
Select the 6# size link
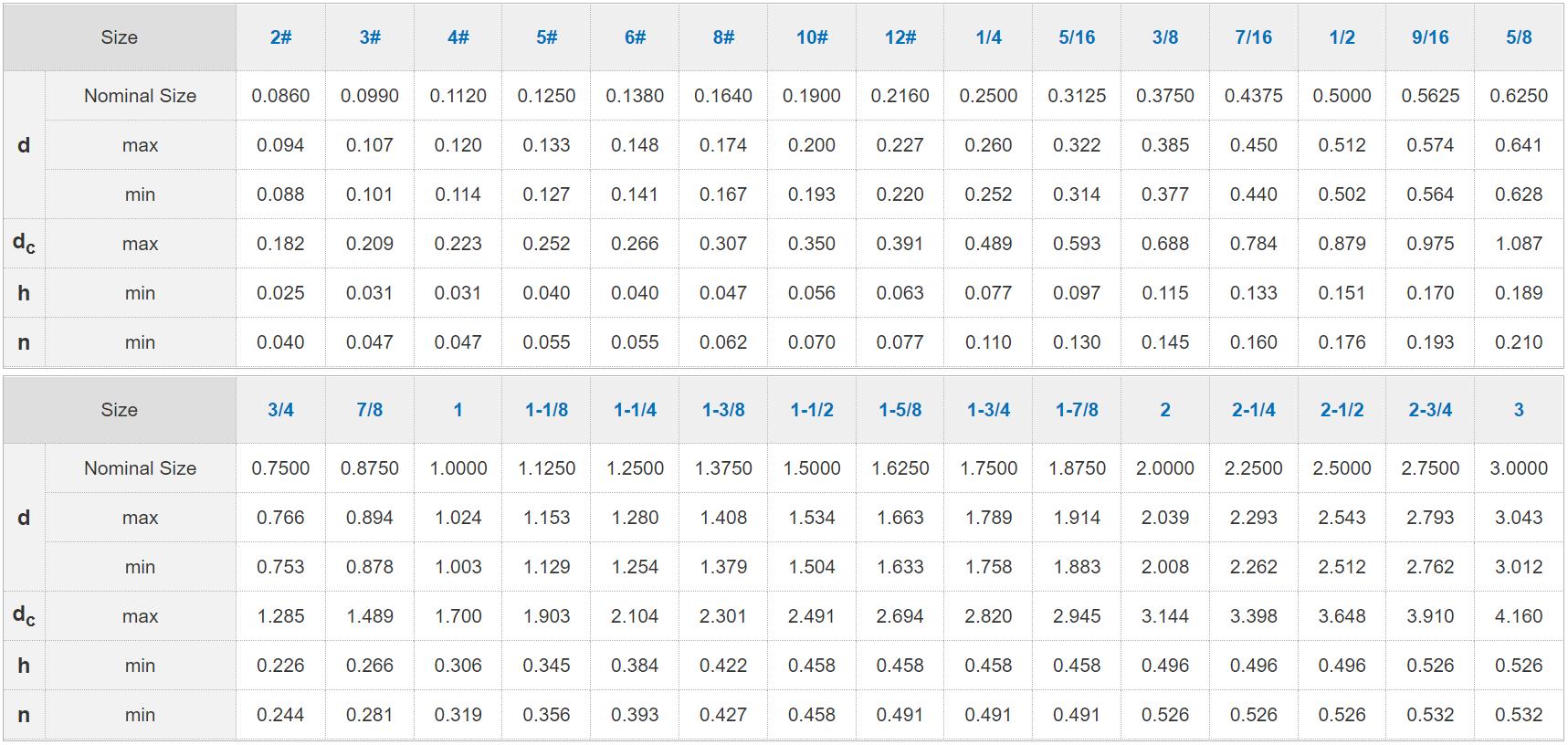[635, 37]
